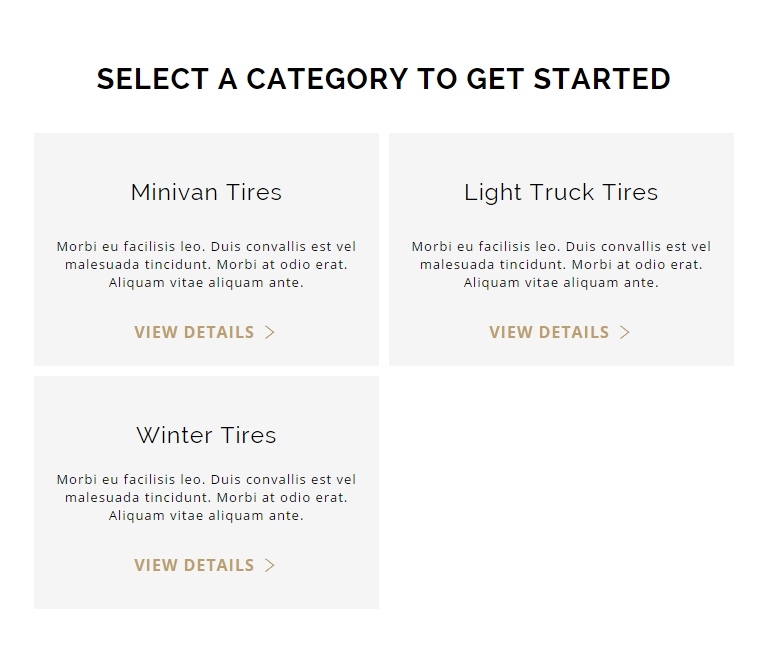
Task: Click the arrow icon beside Winter Tires View Details
Action: (x=270, y=565)
